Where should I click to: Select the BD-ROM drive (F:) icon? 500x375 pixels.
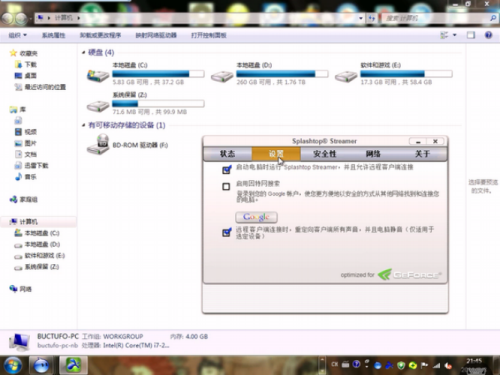[x=98, y=144]
